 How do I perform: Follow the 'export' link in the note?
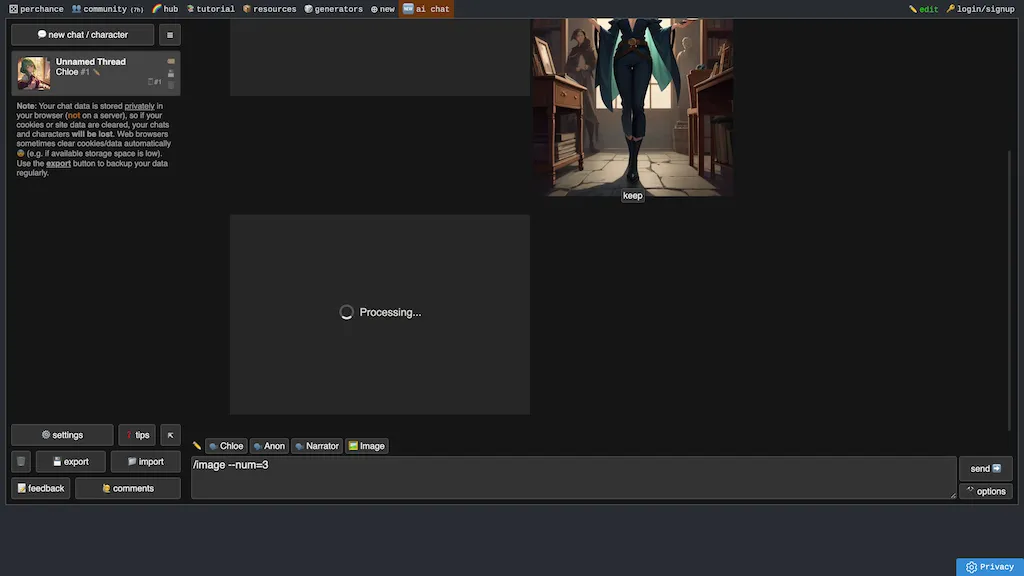pos(58,163)
